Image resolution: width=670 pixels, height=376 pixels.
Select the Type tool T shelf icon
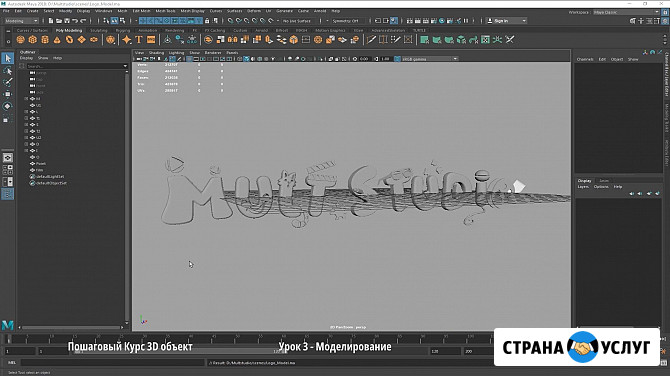(139, 40)
